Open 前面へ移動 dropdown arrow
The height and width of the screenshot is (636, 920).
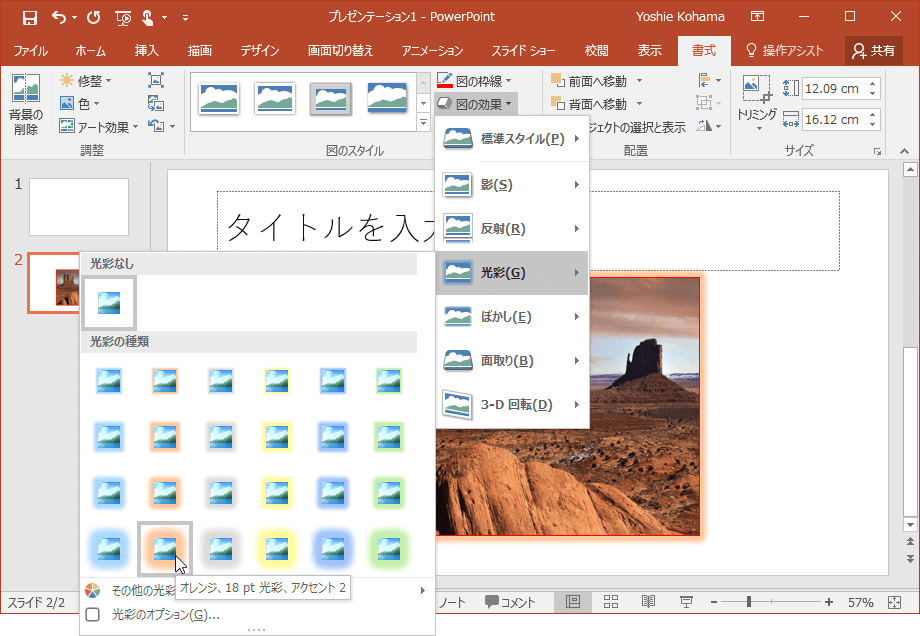point(640,81)
